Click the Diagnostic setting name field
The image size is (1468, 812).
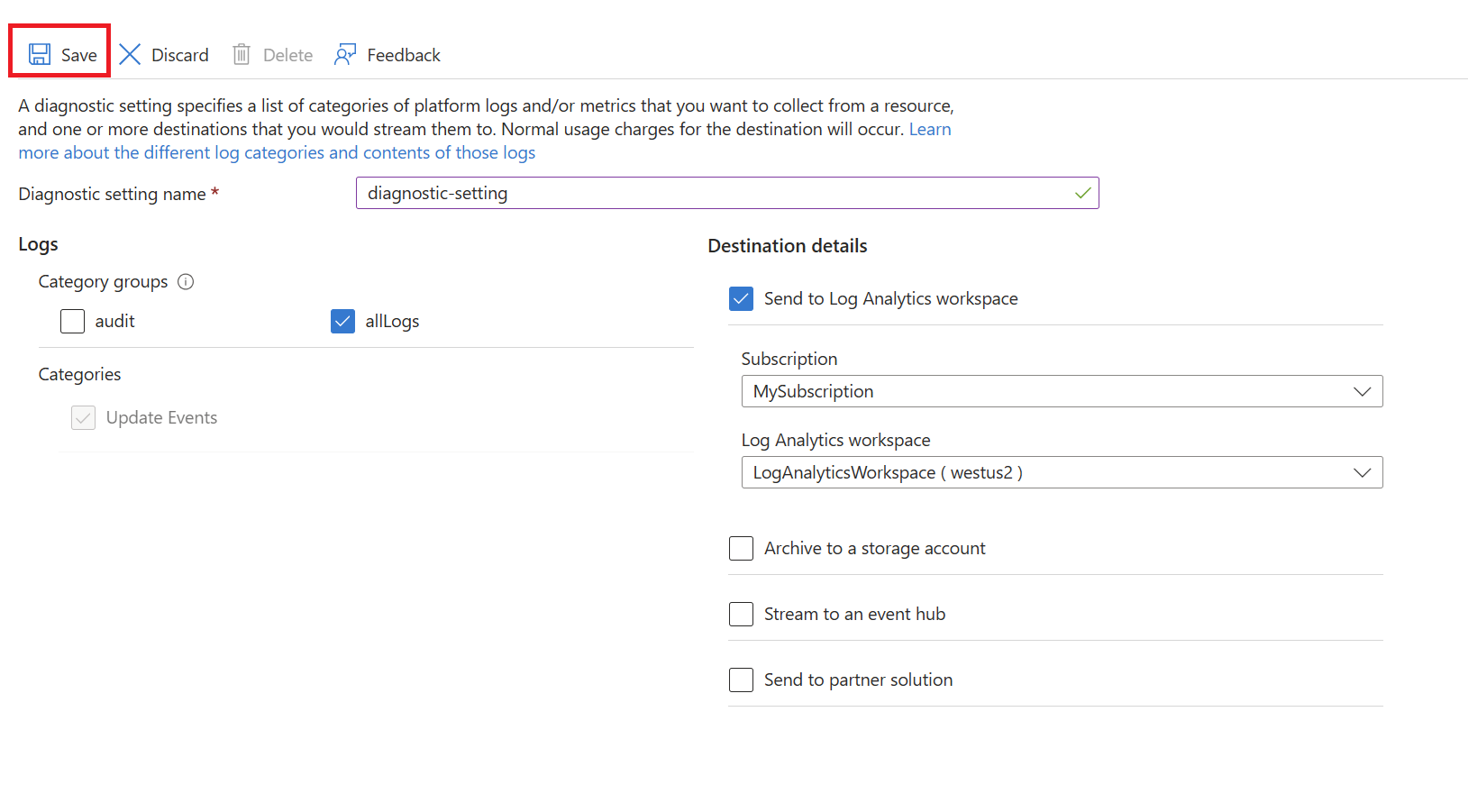click(x=712, y=193)
